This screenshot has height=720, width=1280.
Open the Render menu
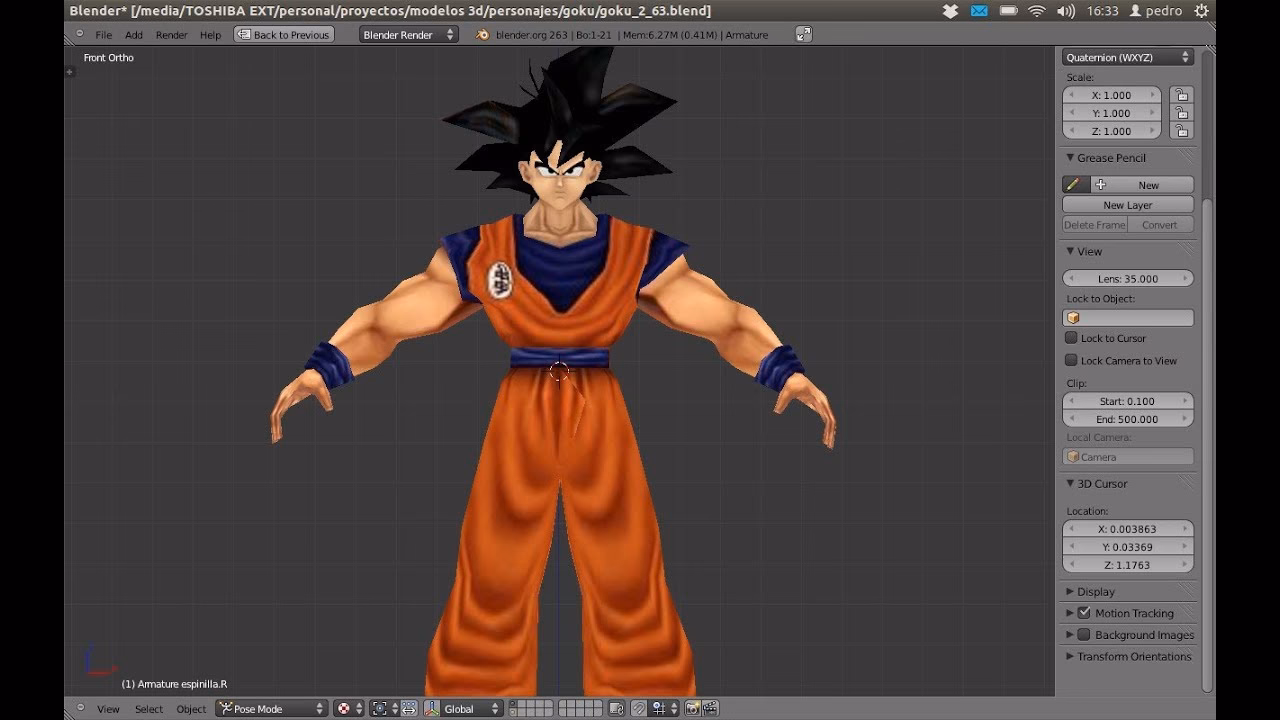point(171,35)
